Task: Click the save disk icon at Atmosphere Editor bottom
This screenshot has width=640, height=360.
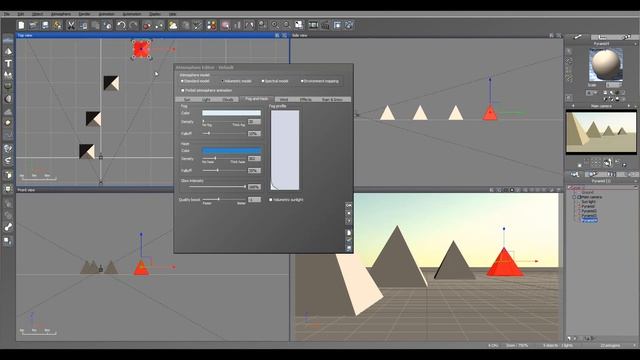Action: pos(349,248)
